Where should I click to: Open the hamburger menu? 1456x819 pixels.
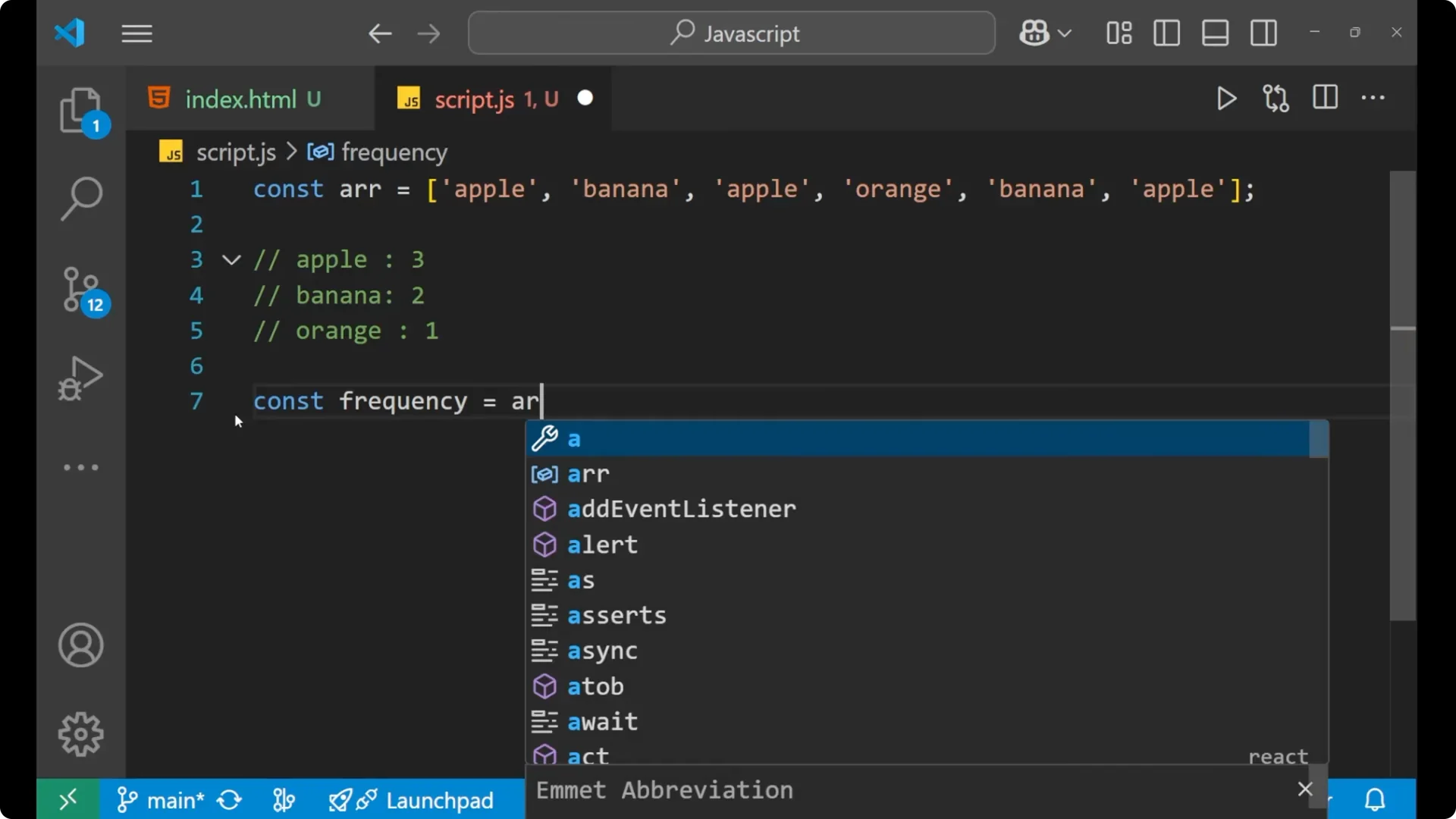tap(136, 33)
